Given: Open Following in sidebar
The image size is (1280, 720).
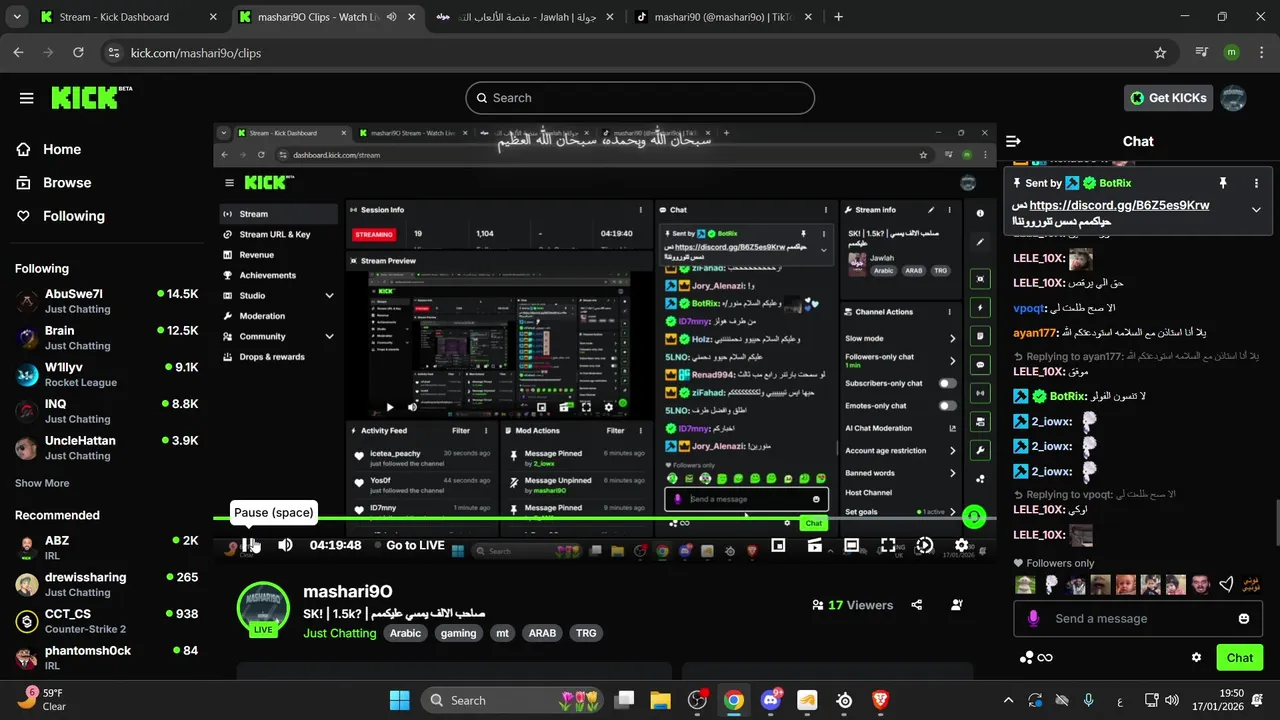Looking at the screenshot, I should click(73, 216).
